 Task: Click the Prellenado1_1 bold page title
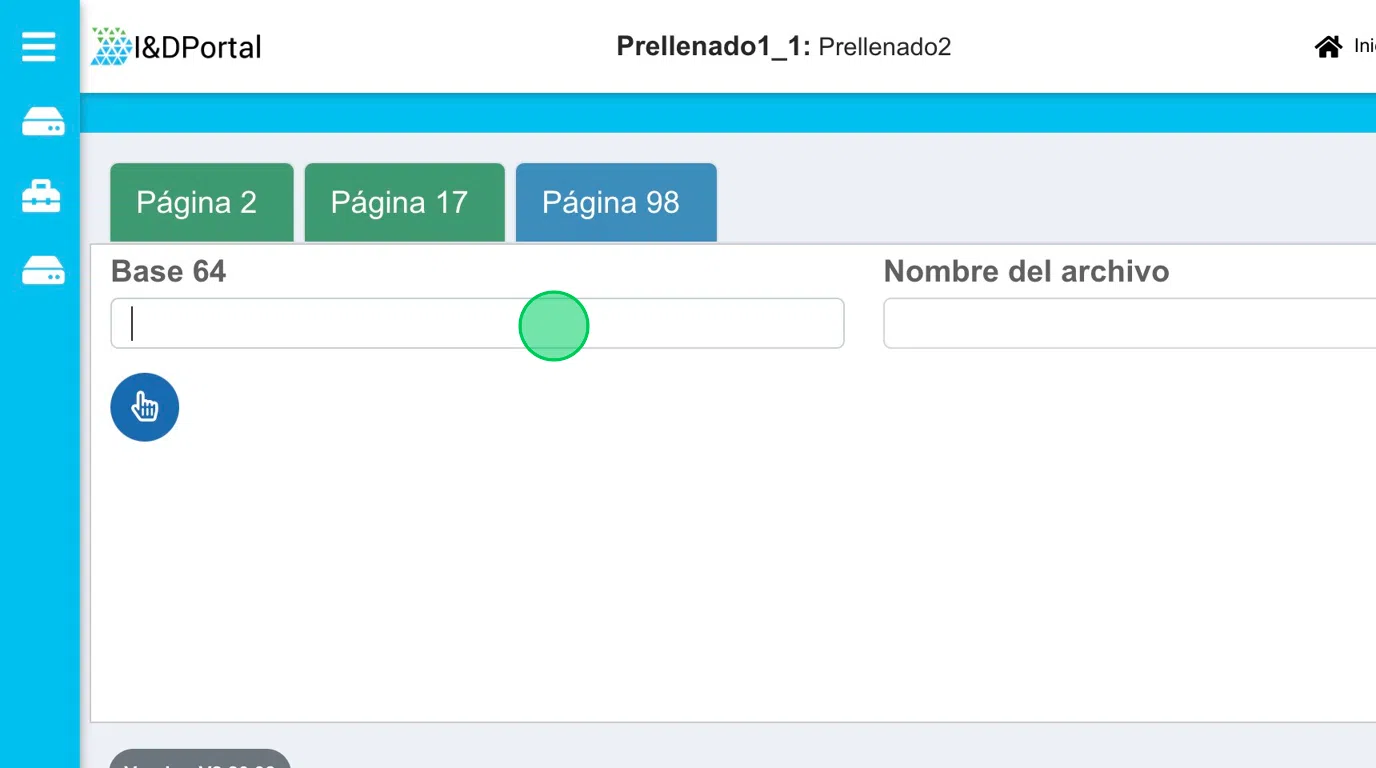tap(713, 46)
